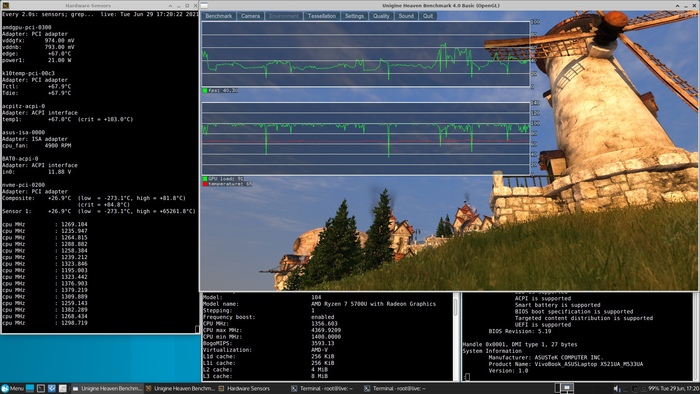700x394 pixels.
Task: Open the Tessellation menu
Action: click(x=321, y=16)
